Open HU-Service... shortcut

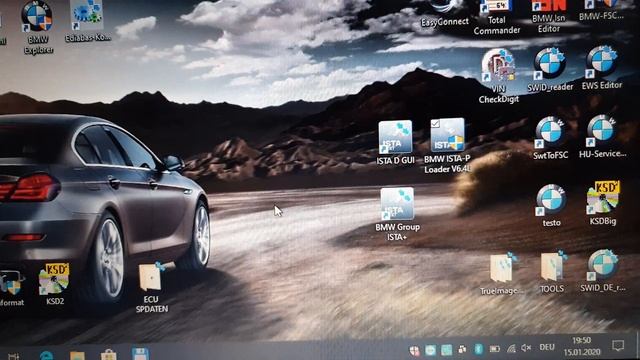602,137
